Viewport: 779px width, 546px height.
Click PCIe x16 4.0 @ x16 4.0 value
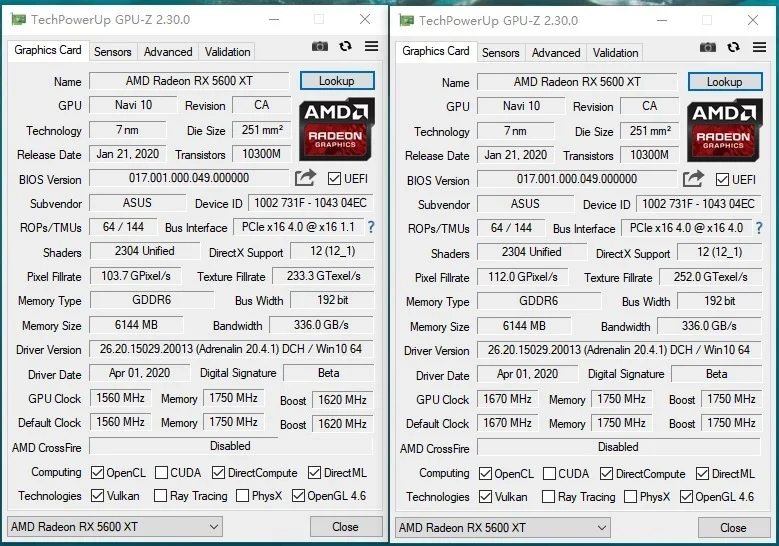(x=687, y=228)
